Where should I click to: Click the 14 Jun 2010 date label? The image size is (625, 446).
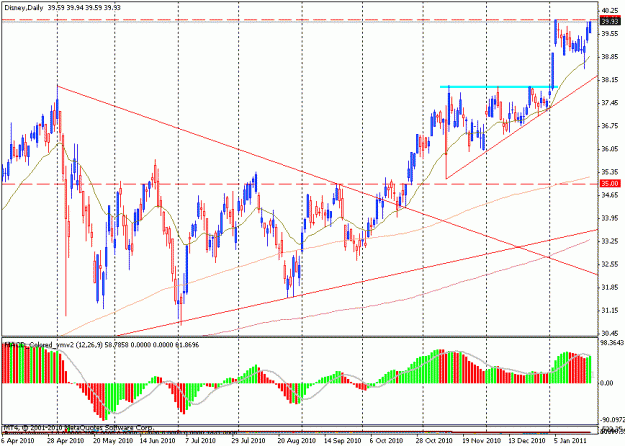(158, 441)
